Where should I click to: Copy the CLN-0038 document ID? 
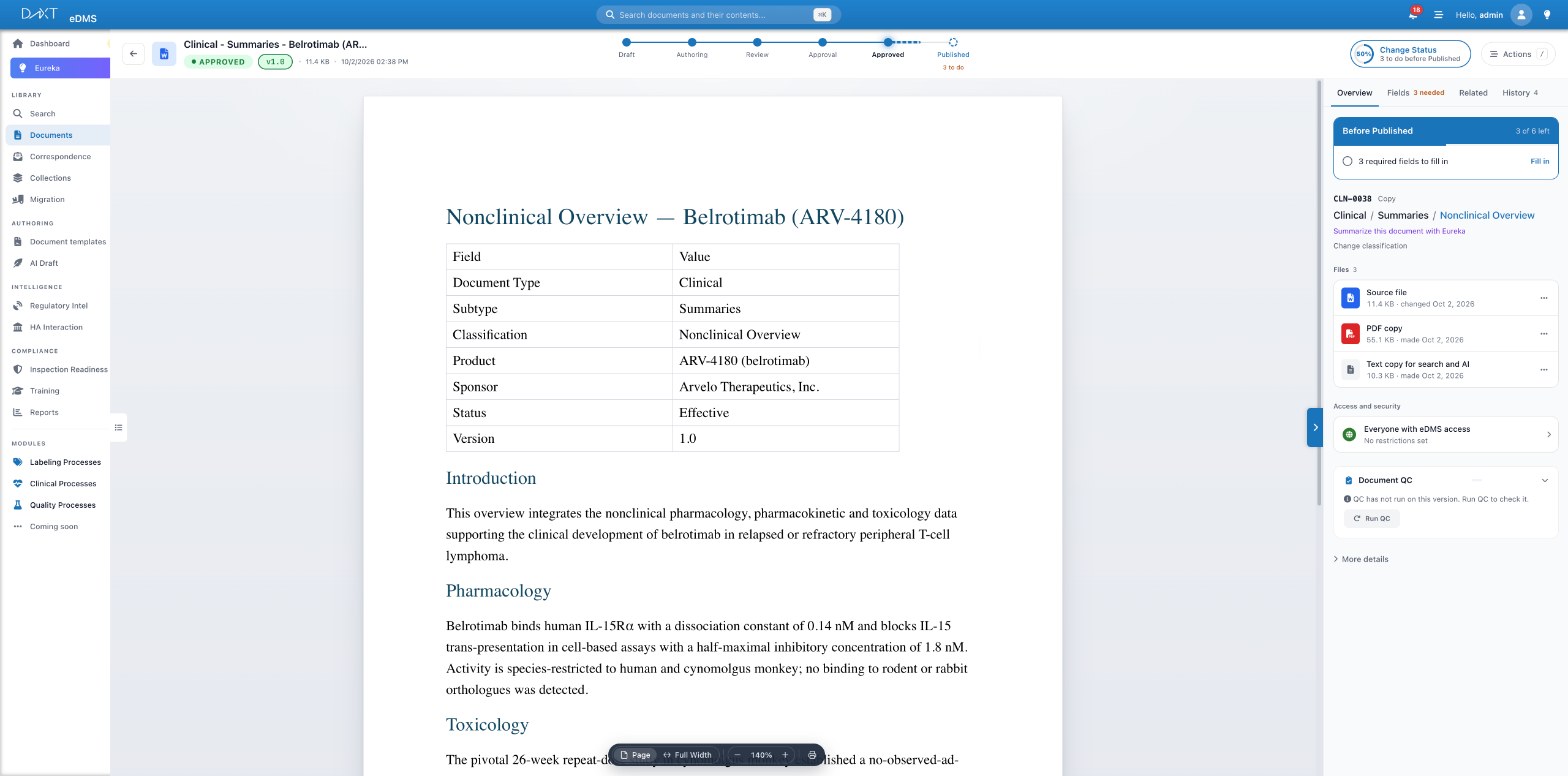(x=1386, y=199)
